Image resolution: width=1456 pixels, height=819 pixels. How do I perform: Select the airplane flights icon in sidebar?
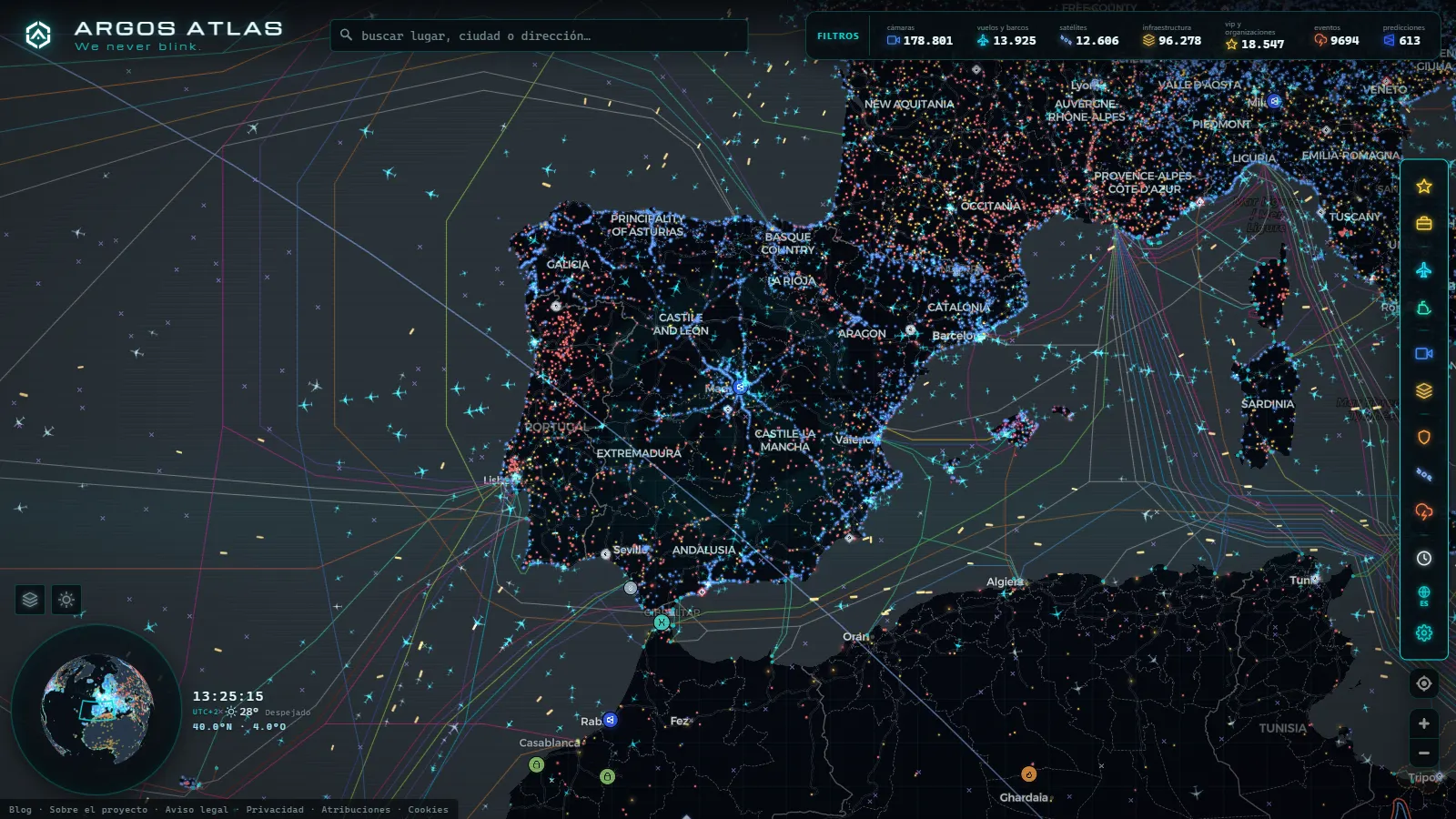(x=1424, y=270)
